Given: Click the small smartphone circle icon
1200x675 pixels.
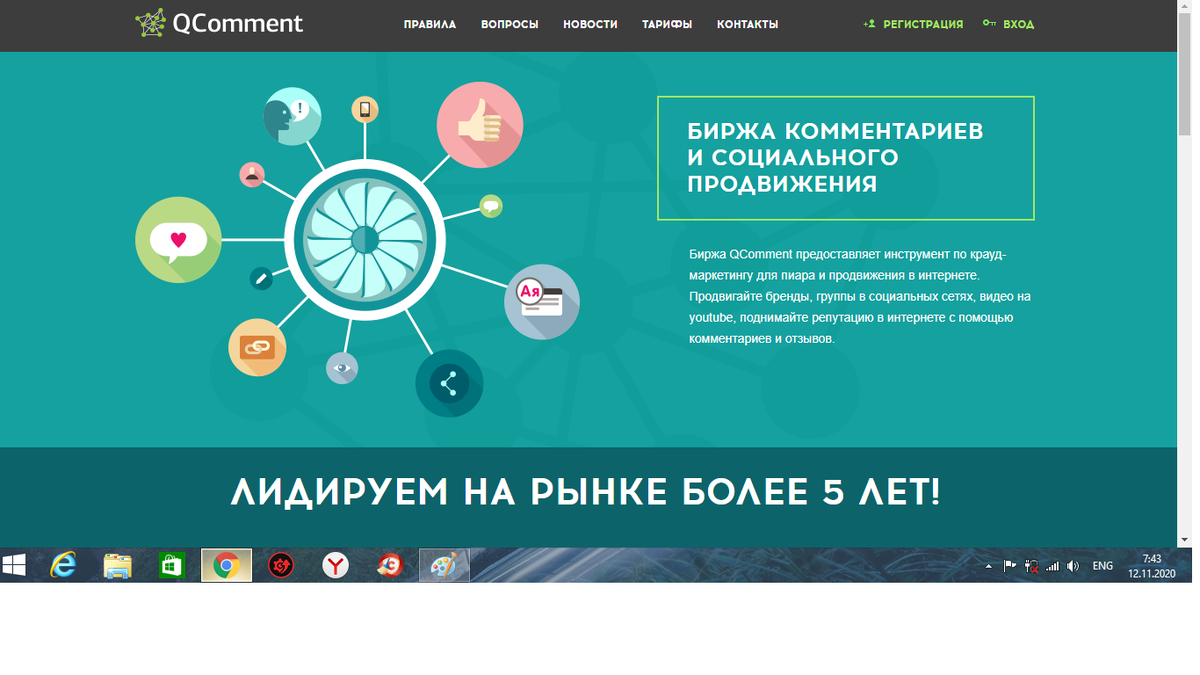Looking at the screenshot, I should click(365, 110).
